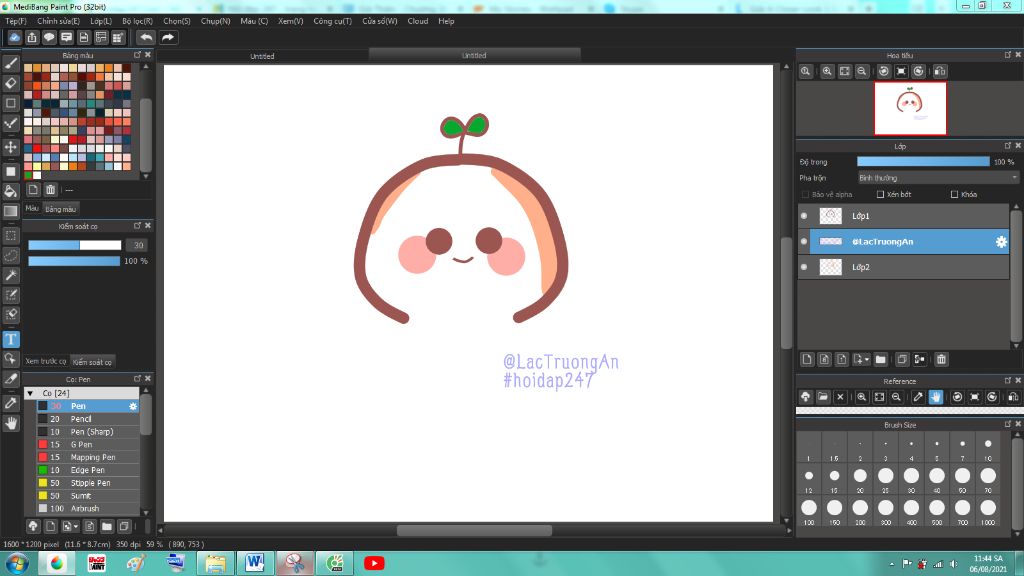
Task: Open Pen brush settings gear
Action: pos(133,406)
